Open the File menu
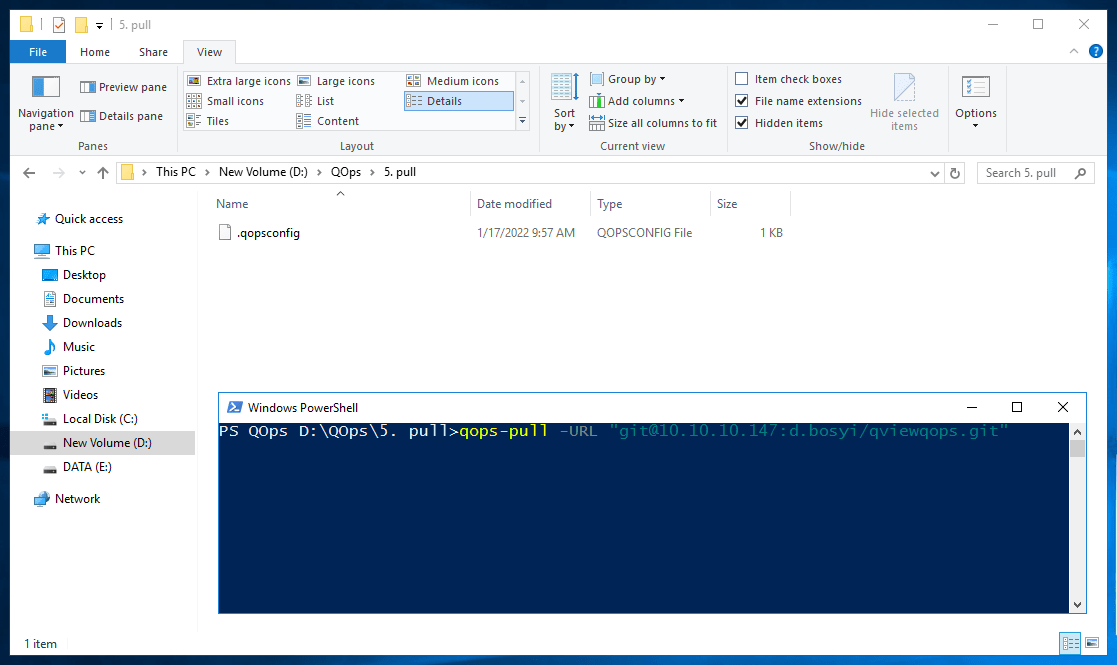The width and height of the screenshot is (1117, 665). click(38, 52)
